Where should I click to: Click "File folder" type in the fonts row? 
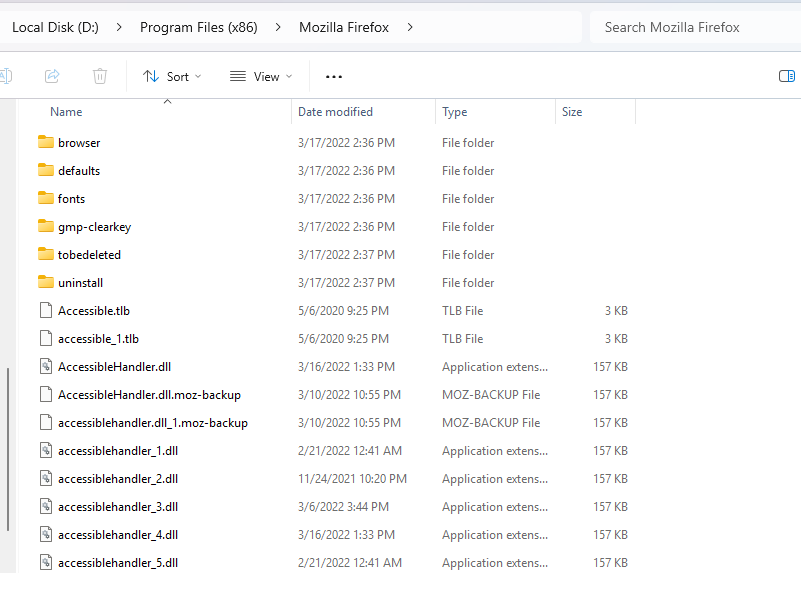(468, 199)
